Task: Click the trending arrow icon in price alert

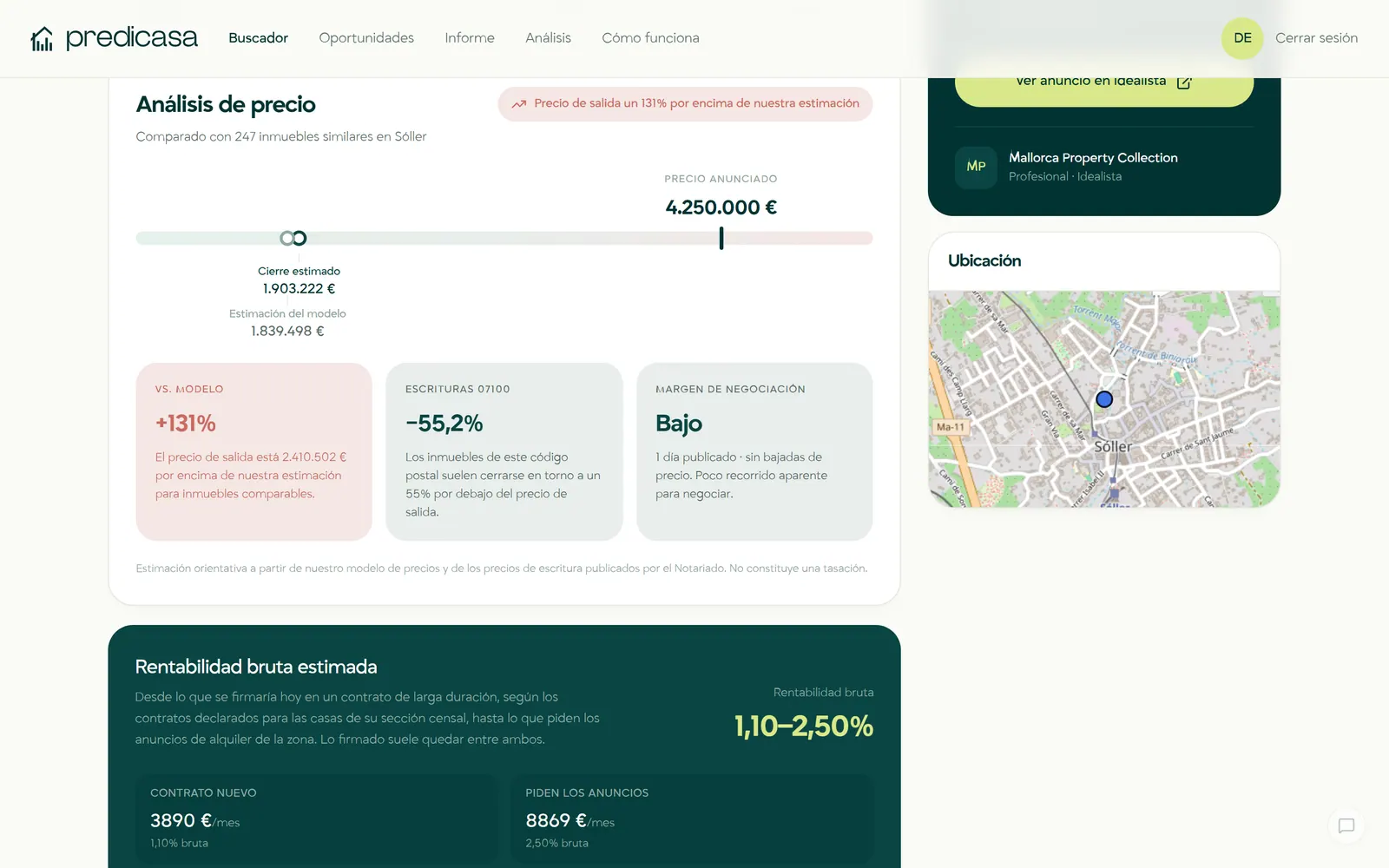Action: coord(519,103)
